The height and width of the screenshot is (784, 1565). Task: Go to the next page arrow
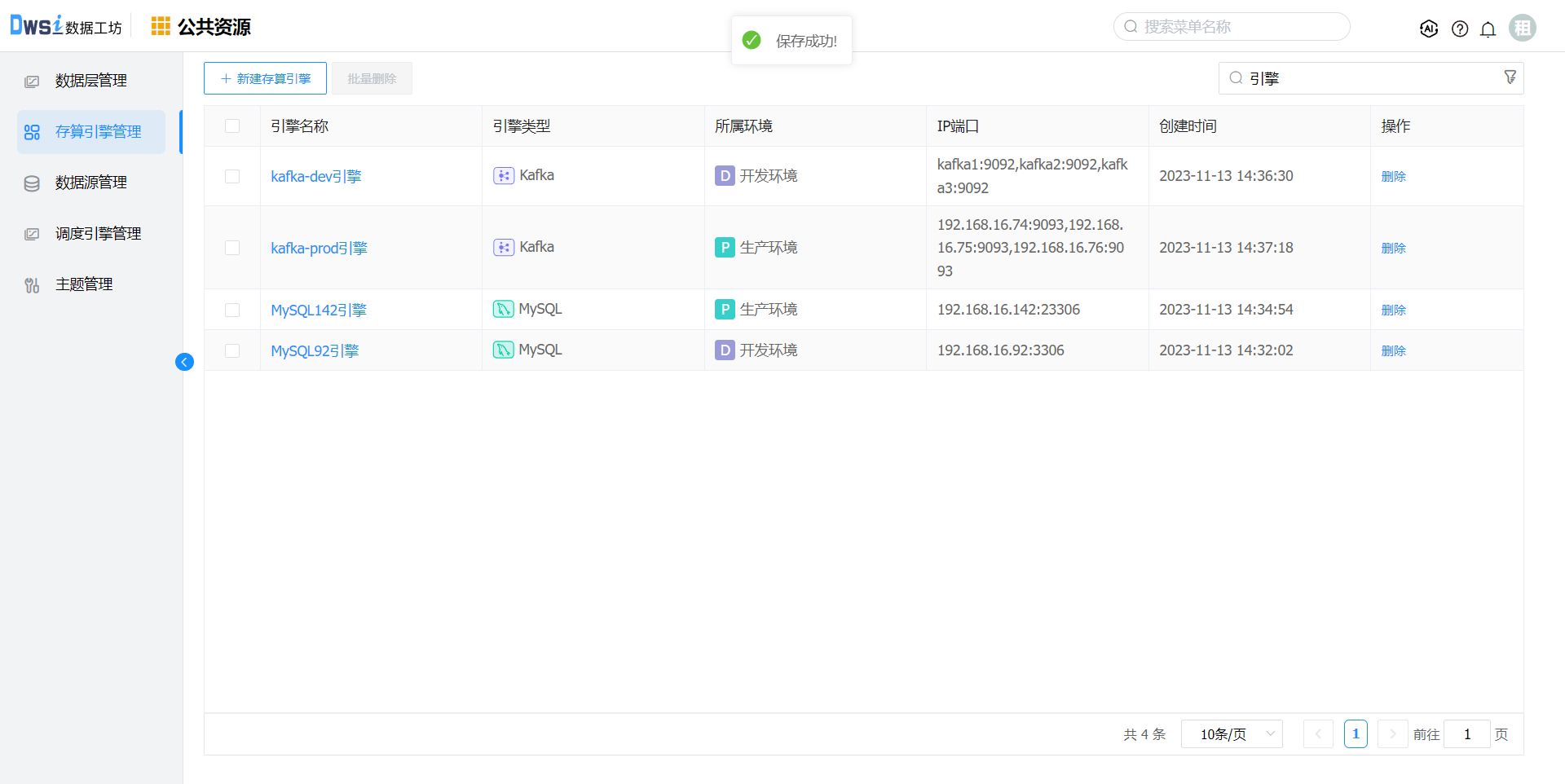pos(1392,734)
